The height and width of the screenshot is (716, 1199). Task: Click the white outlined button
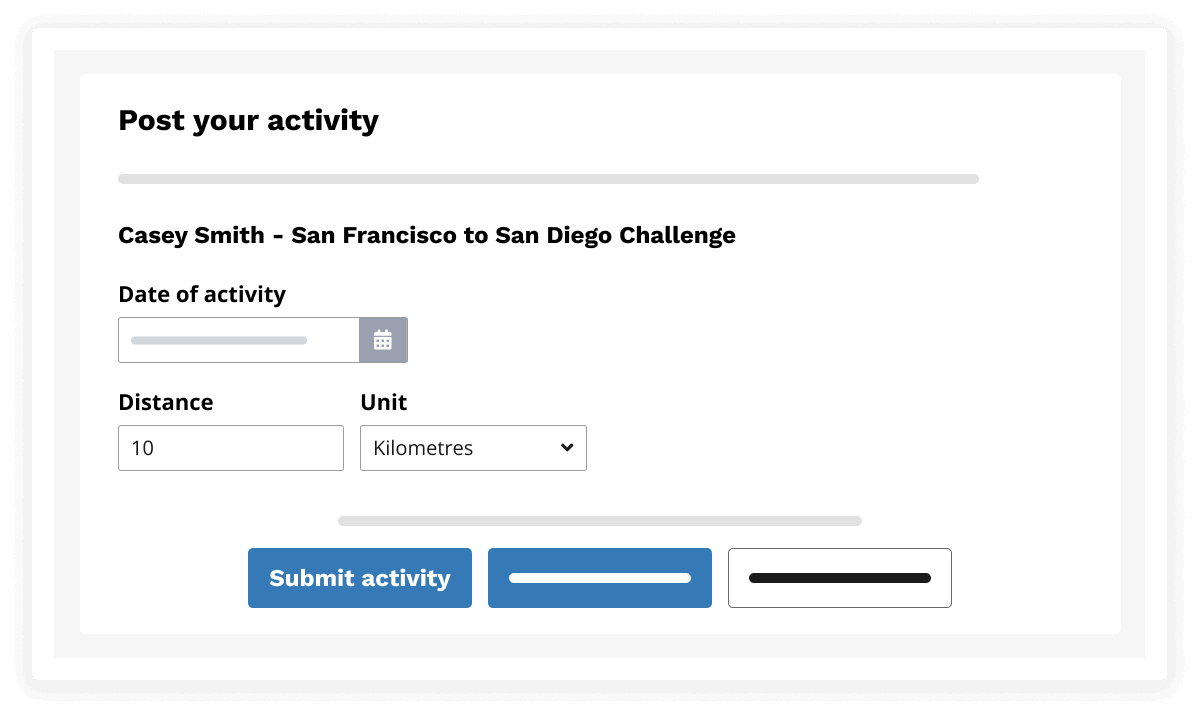pyautogui.click(x=840, y=578)
